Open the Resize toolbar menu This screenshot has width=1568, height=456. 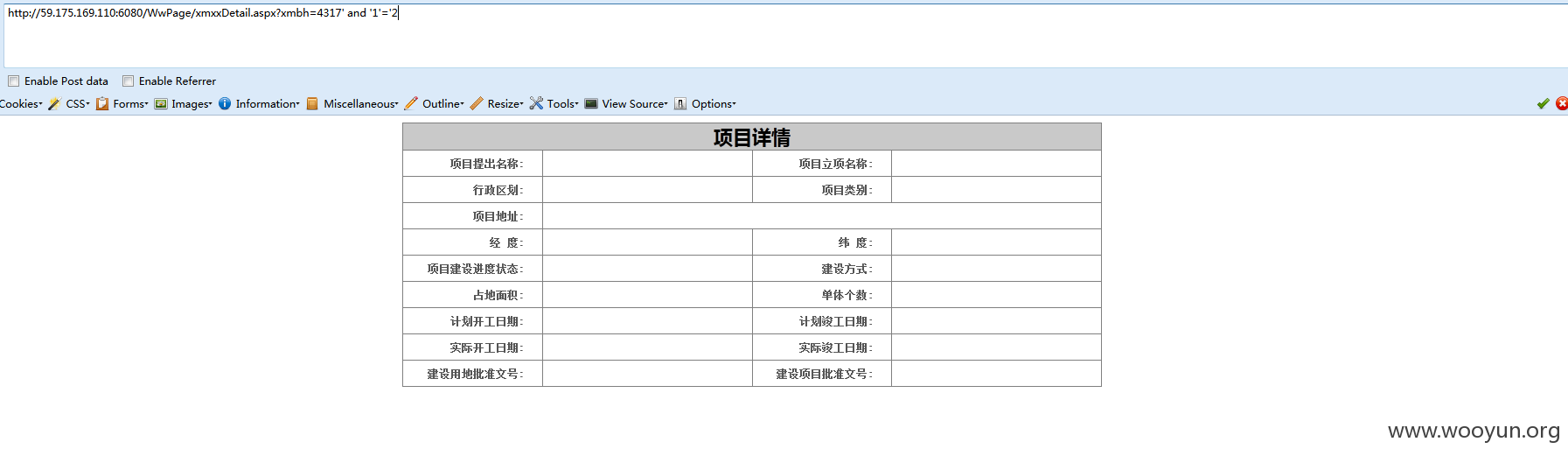click(x=505, y=104)
